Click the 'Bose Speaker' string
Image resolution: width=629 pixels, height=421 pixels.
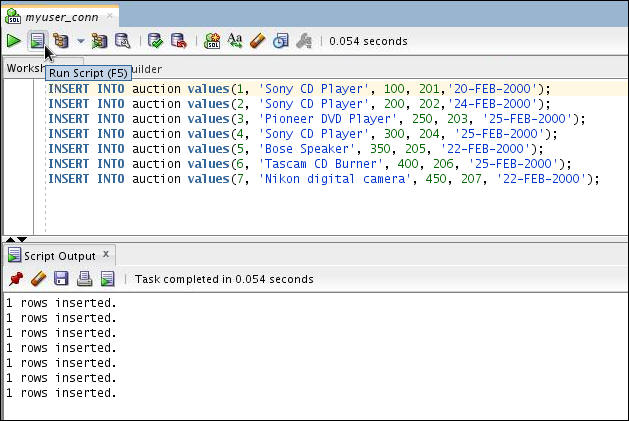coord(307,148)
